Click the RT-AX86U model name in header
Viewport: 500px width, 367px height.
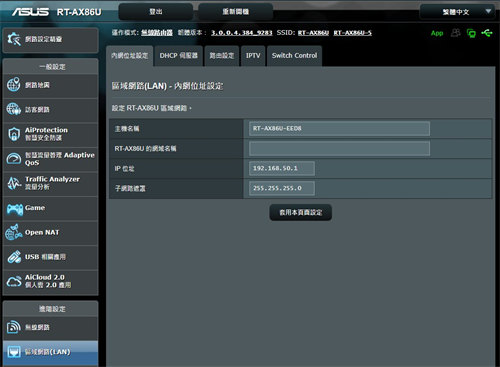click(x=79, y=12)
